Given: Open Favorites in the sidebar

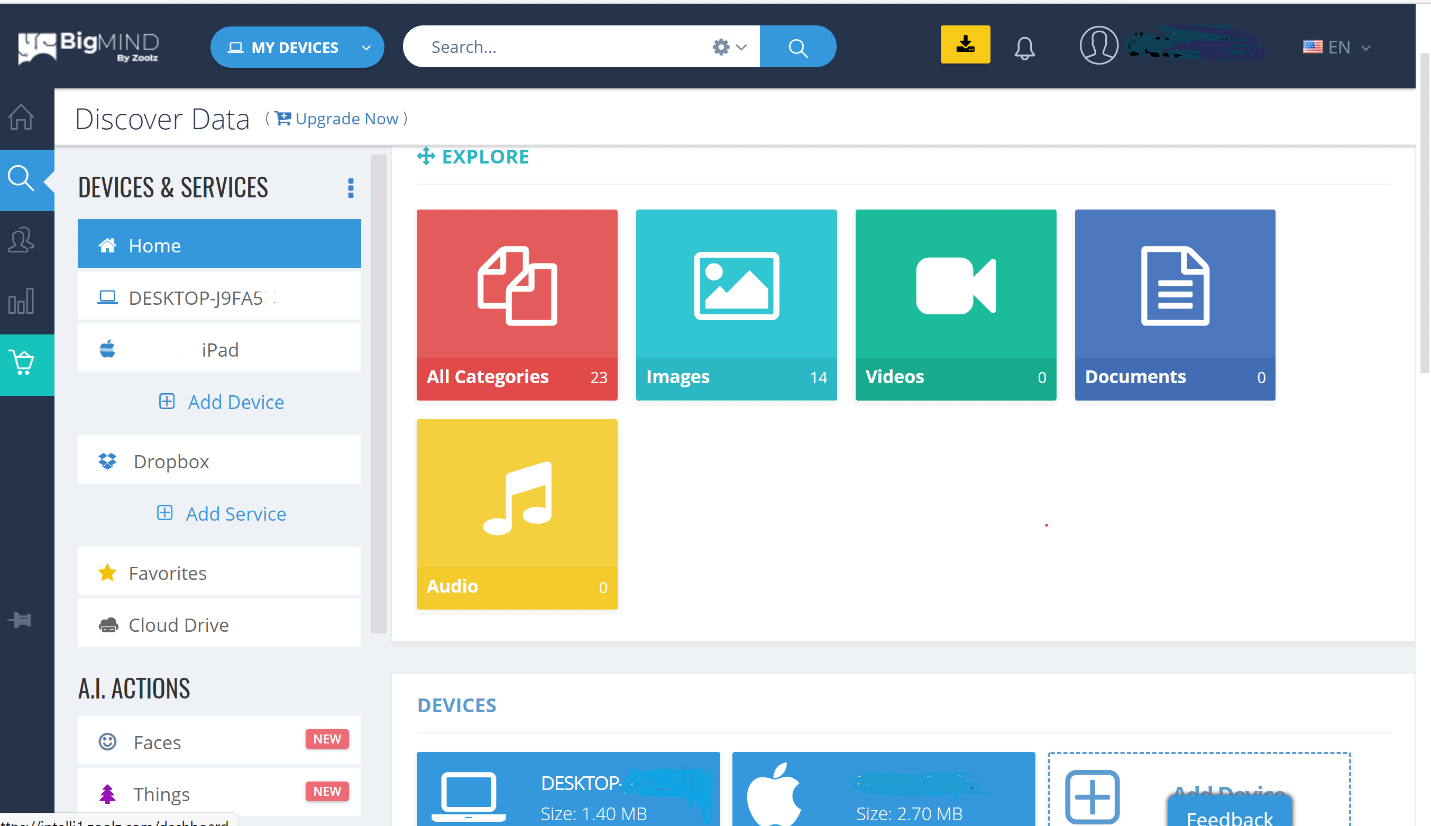Looking at the screenshot, I should (x=219, y=573).
